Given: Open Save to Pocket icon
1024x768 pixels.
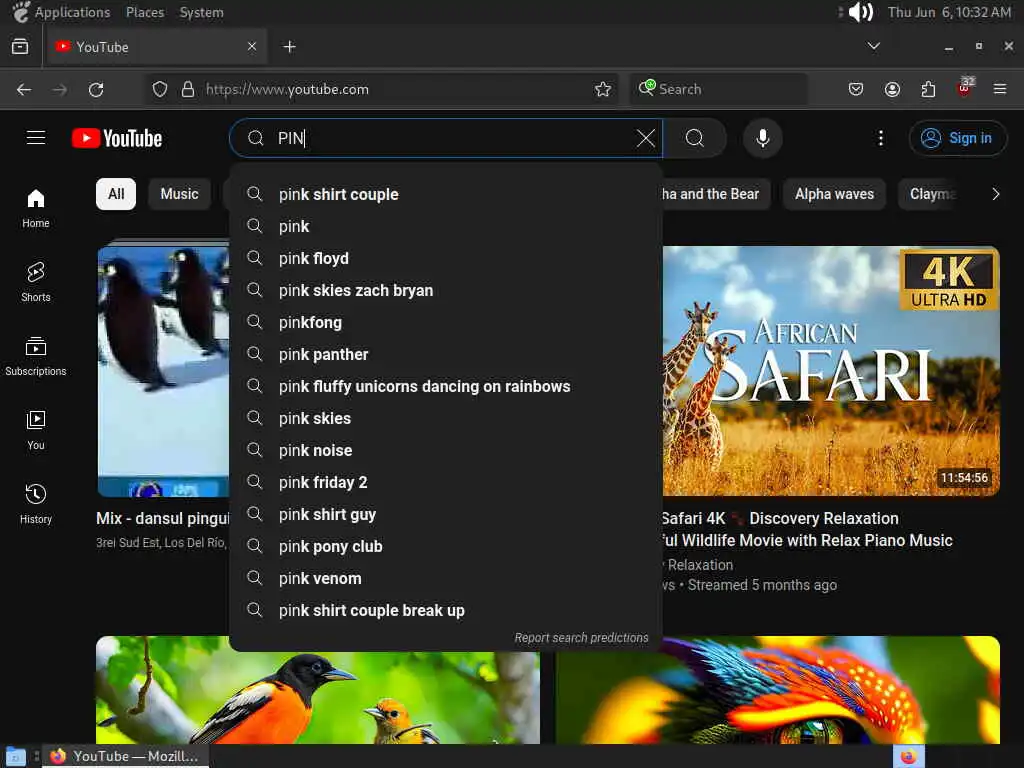Looking at the screenshot, I should point(856,89).
